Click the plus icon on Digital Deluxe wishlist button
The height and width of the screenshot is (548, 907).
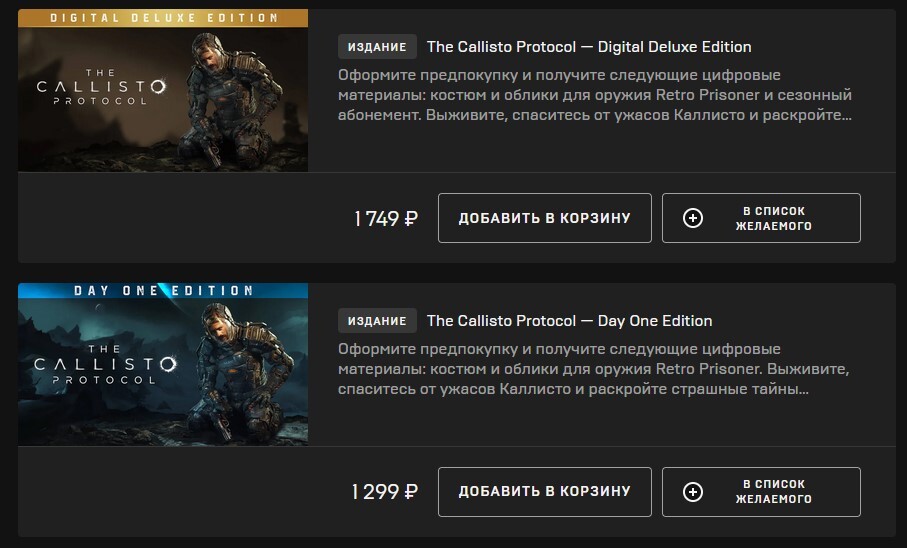[692, 218]
